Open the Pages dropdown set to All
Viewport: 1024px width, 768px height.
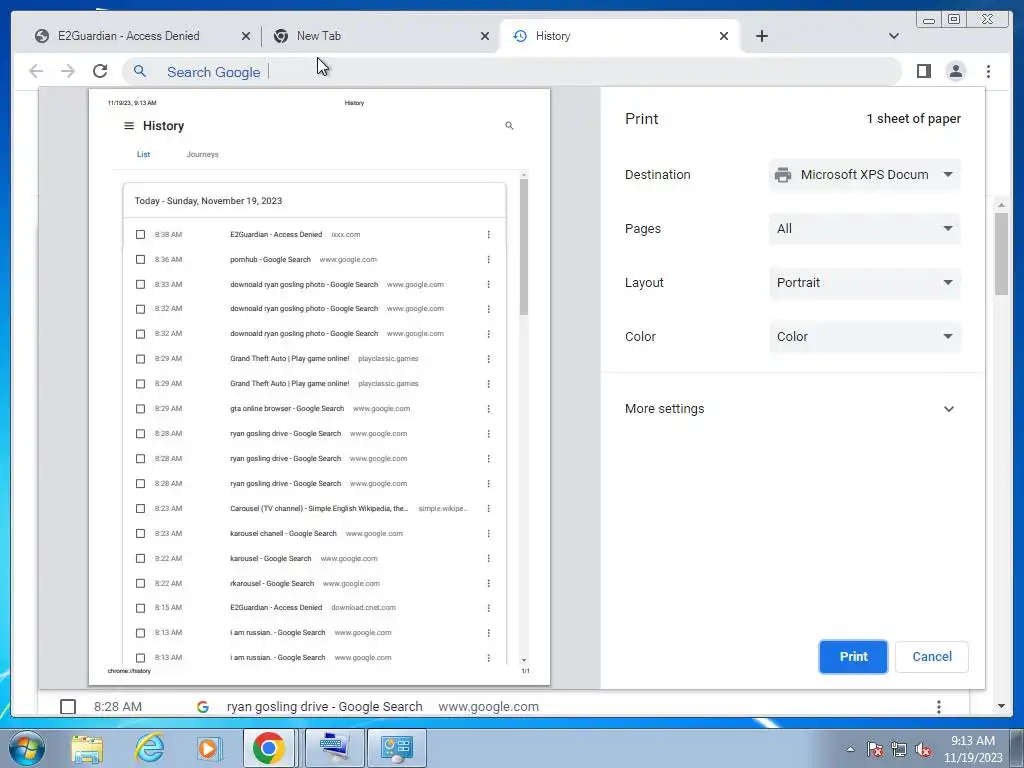(865, 229)
